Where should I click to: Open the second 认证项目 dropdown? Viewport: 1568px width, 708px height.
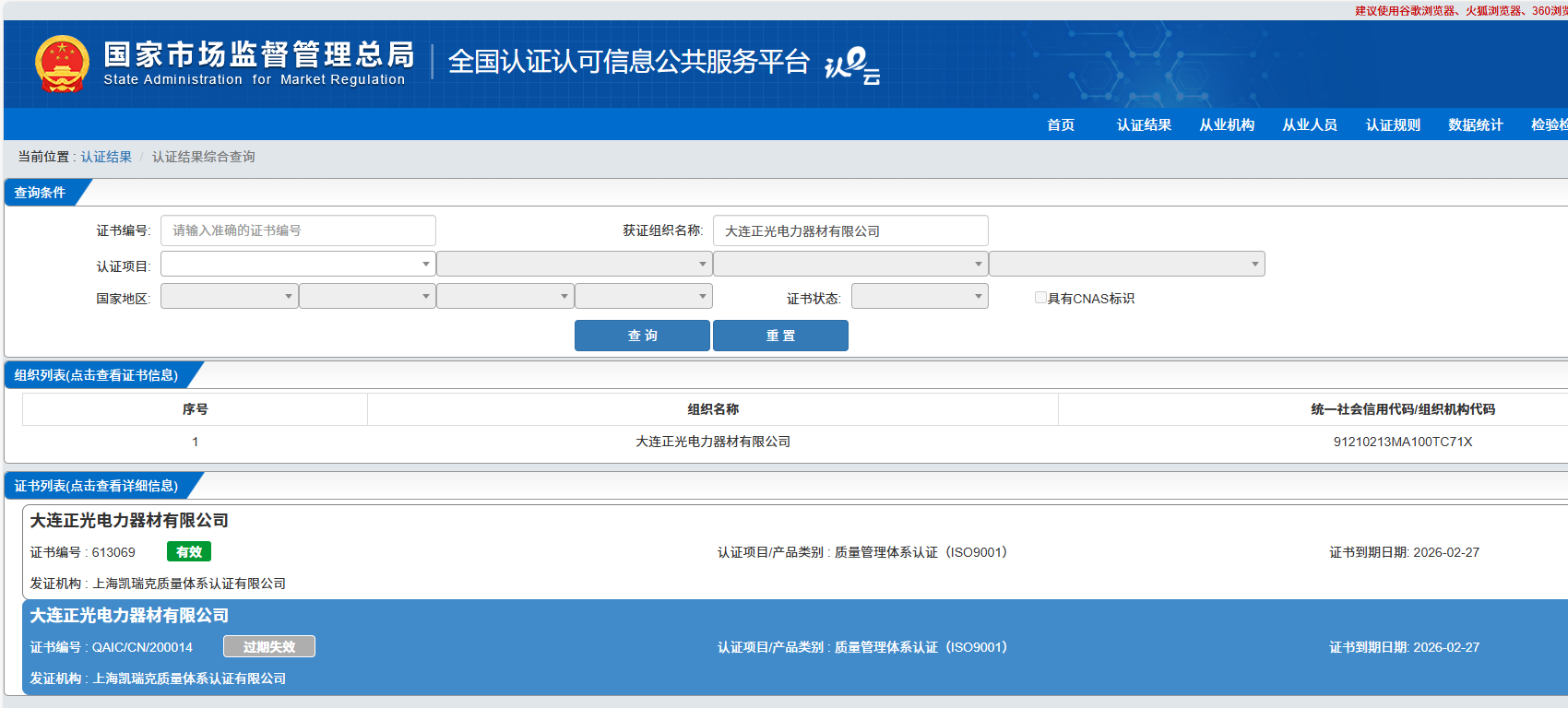(574, 265)
